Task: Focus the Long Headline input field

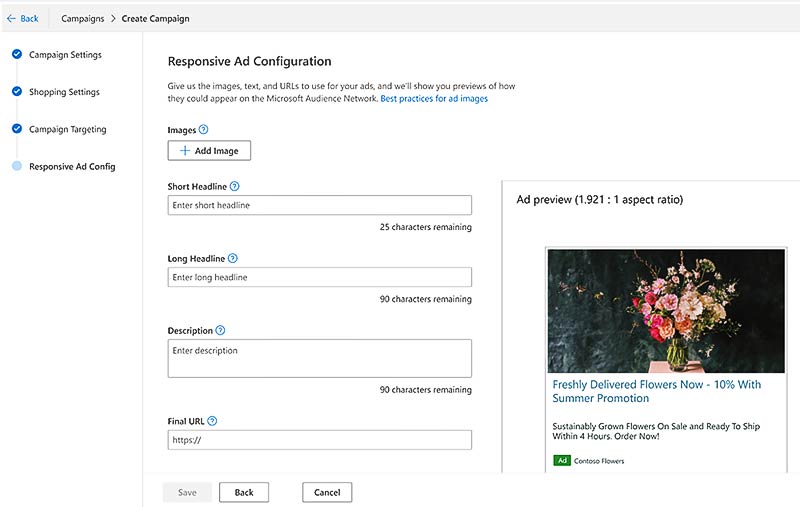Action: click(320, 277)
